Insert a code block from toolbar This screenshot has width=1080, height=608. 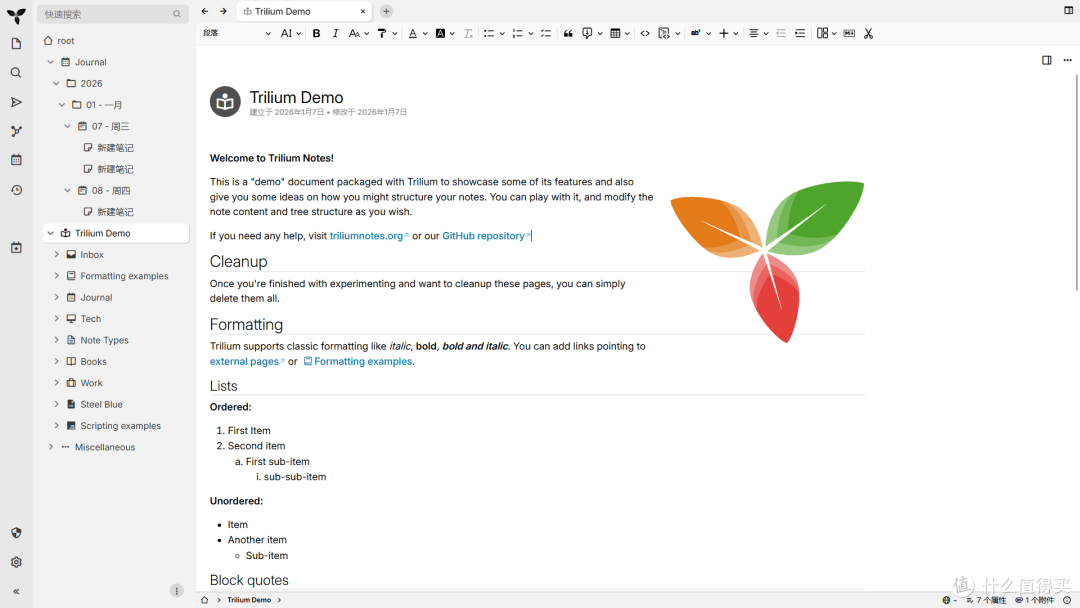pos(664,33)
